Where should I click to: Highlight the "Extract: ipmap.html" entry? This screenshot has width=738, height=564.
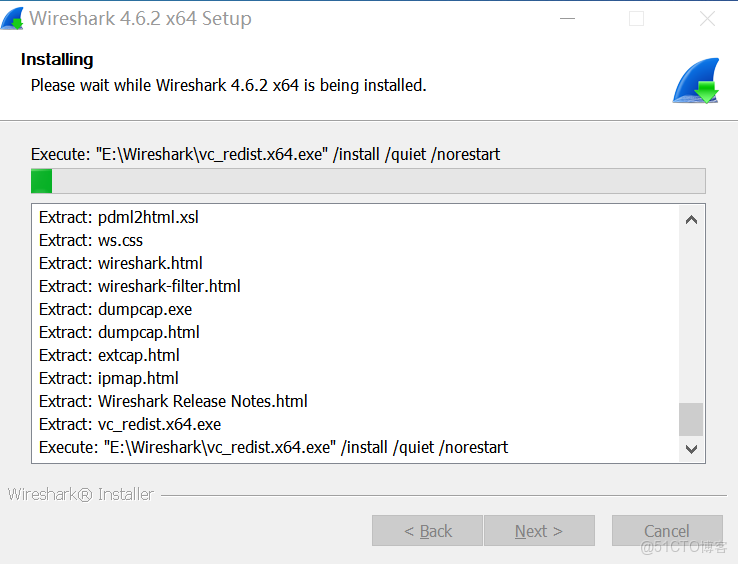coord(109,378)
